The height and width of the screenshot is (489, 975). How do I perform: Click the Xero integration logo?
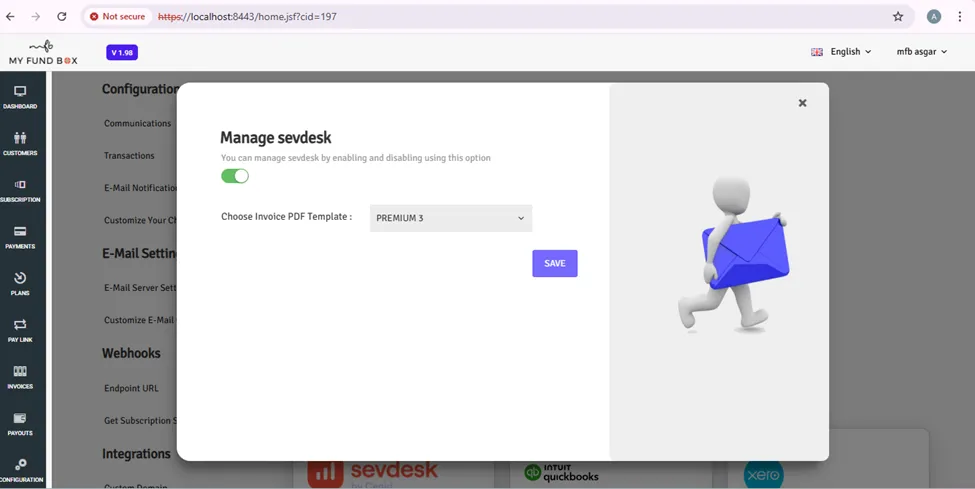tap(764, 475)
